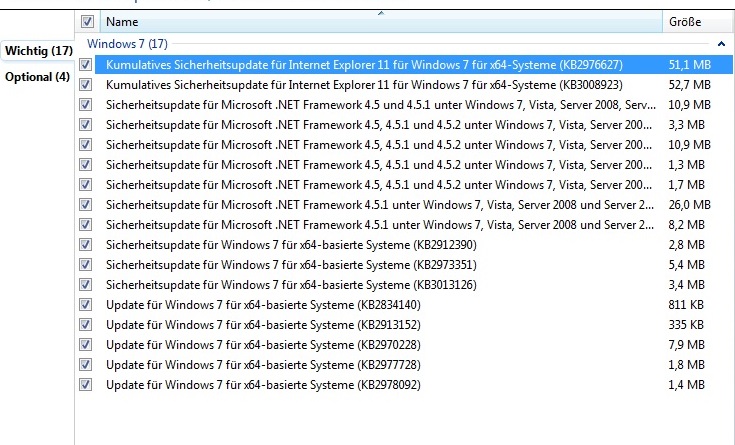The width and height of the screenshot is (735, 445).
Task: Uncheck the checkbox for Sicherheitsupdate KB3013126
Action: [x=85, y=285]
